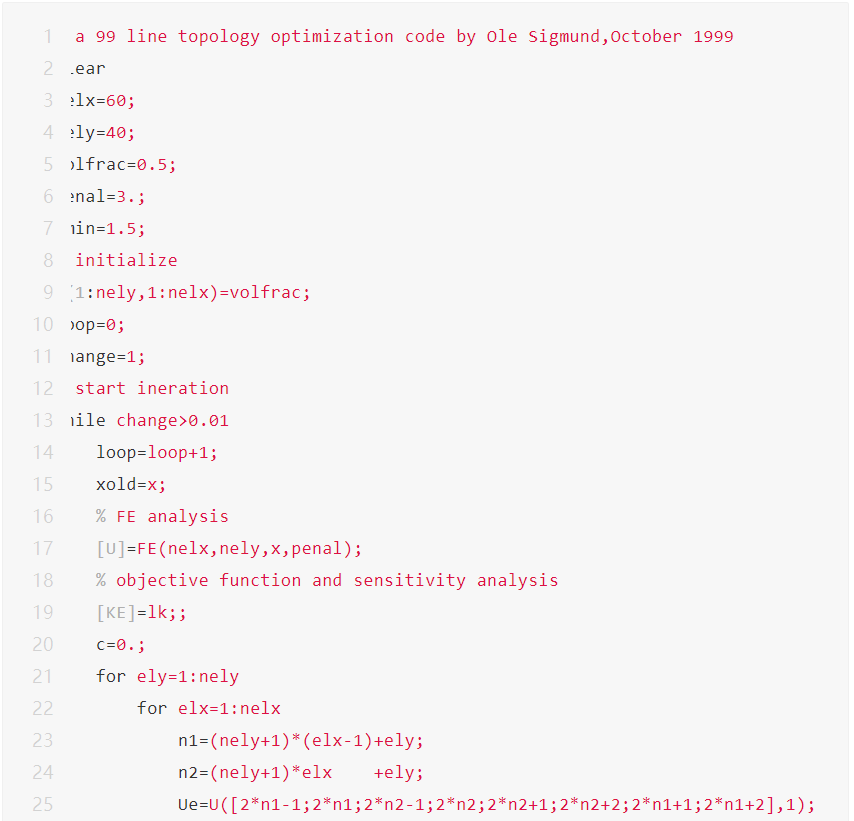
Task: Click the '% FE analysis' comment
Action: 162,517
